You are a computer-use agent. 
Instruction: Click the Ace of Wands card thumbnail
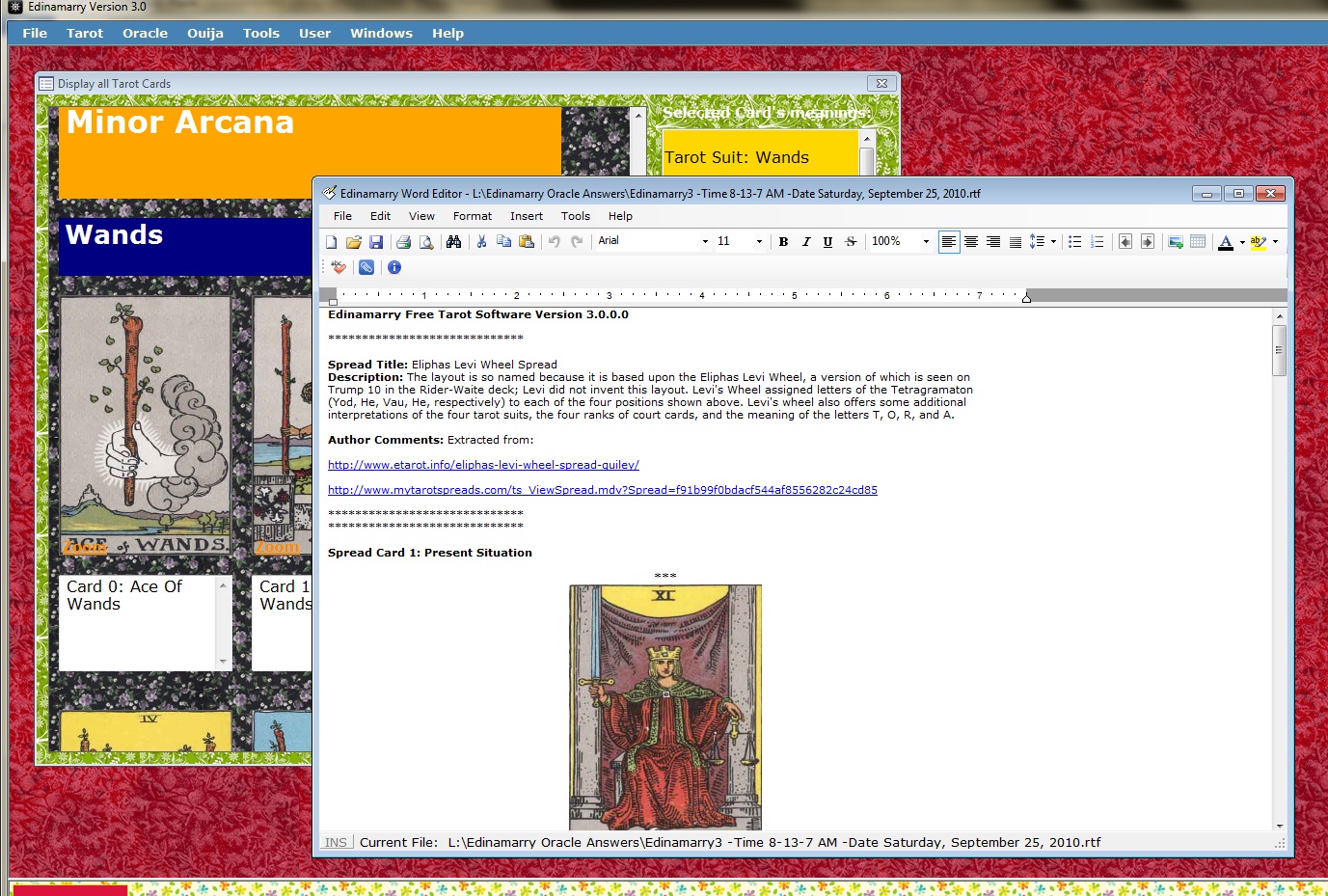[146, 424]
